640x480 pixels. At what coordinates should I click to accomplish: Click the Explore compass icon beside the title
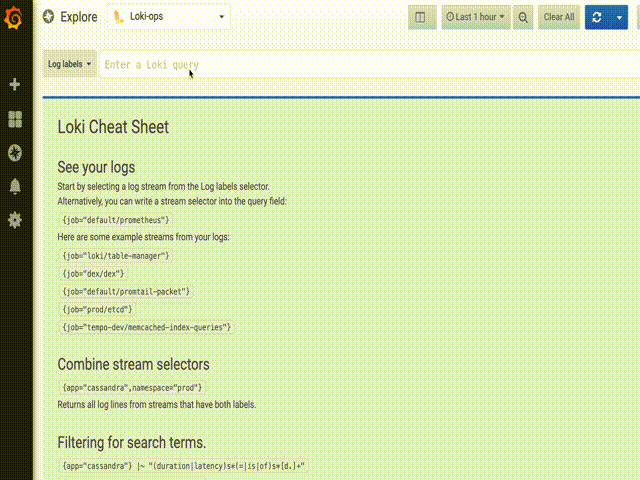pyautogui.click(x=49, y=17)
